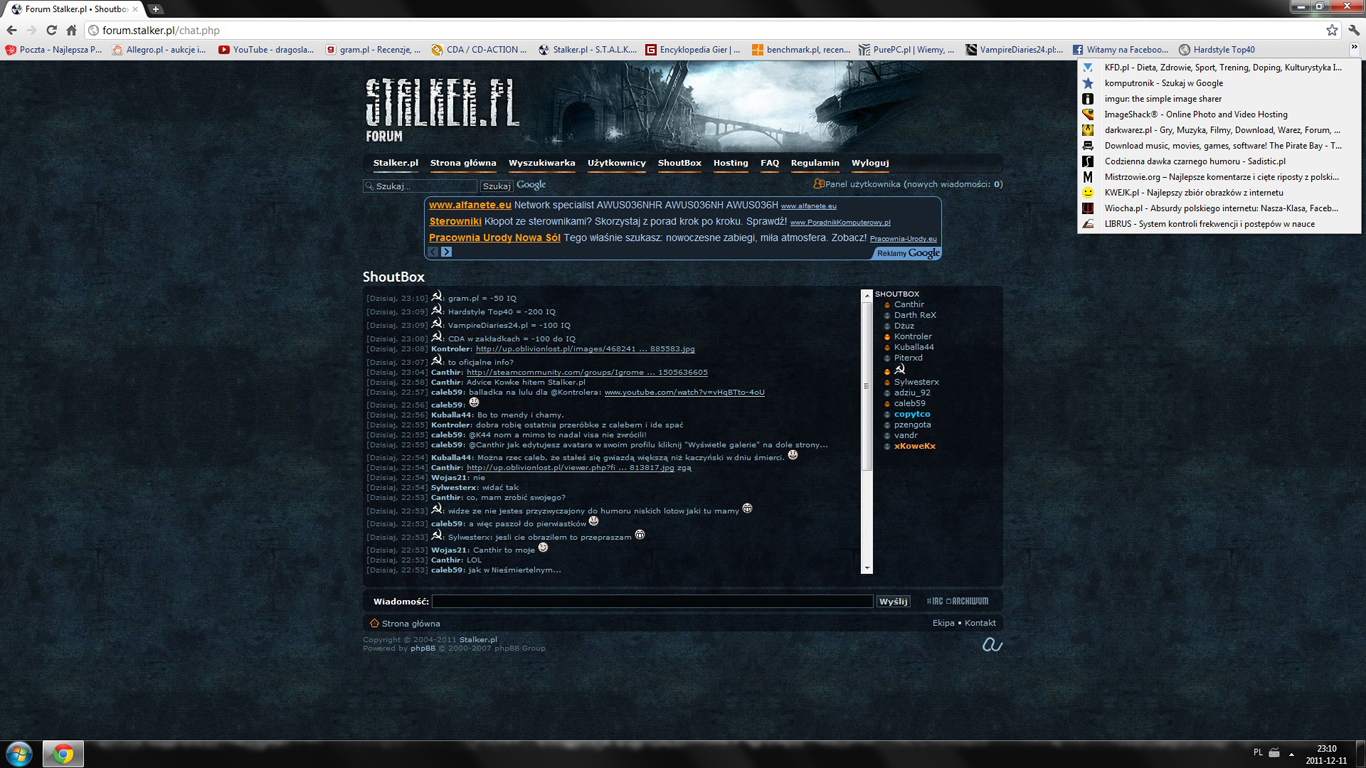Viewport: 1366px width, 768px height.
Task: Log out via Wyloguj
Action: 870,163
